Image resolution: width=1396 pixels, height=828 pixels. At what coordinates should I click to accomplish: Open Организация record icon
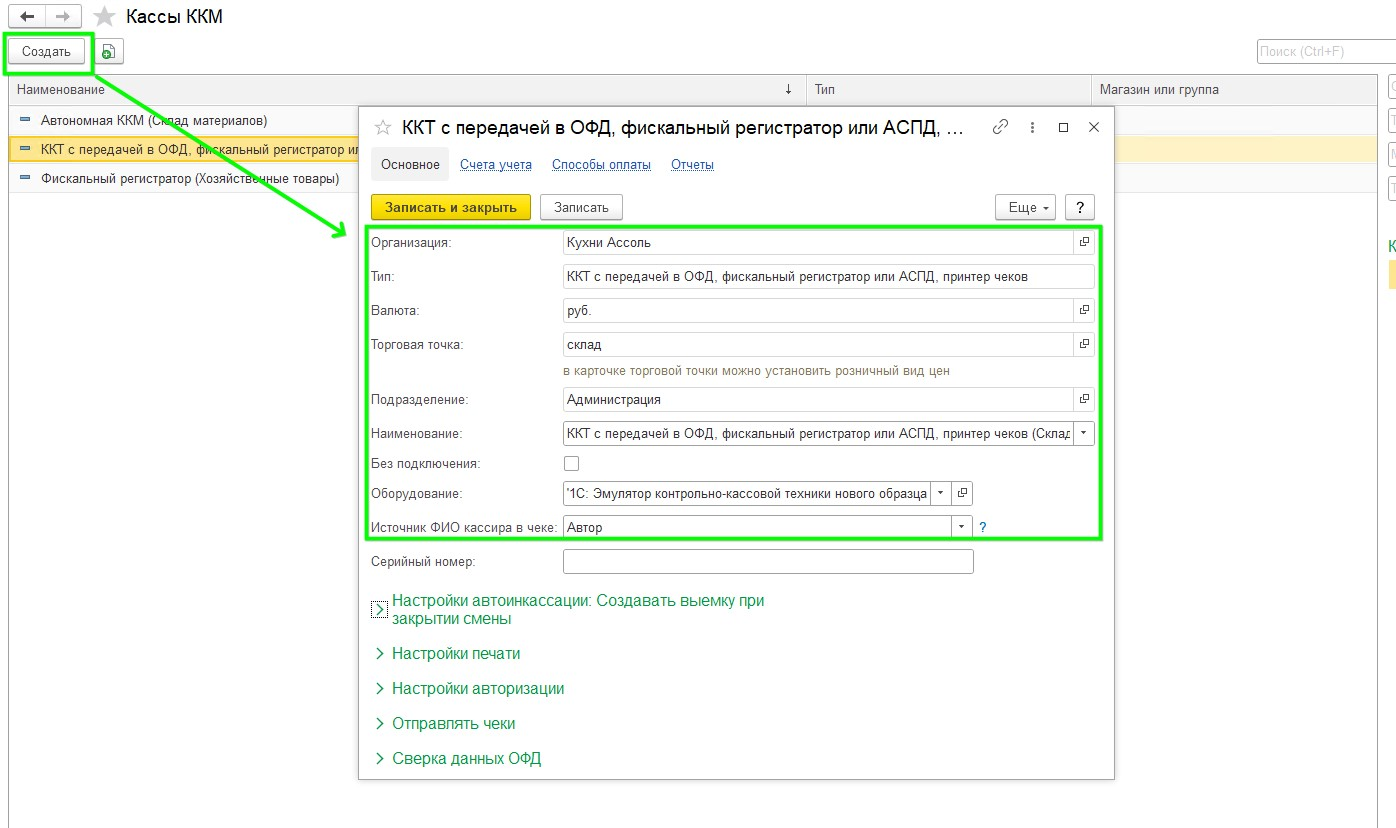point(1084,242)
